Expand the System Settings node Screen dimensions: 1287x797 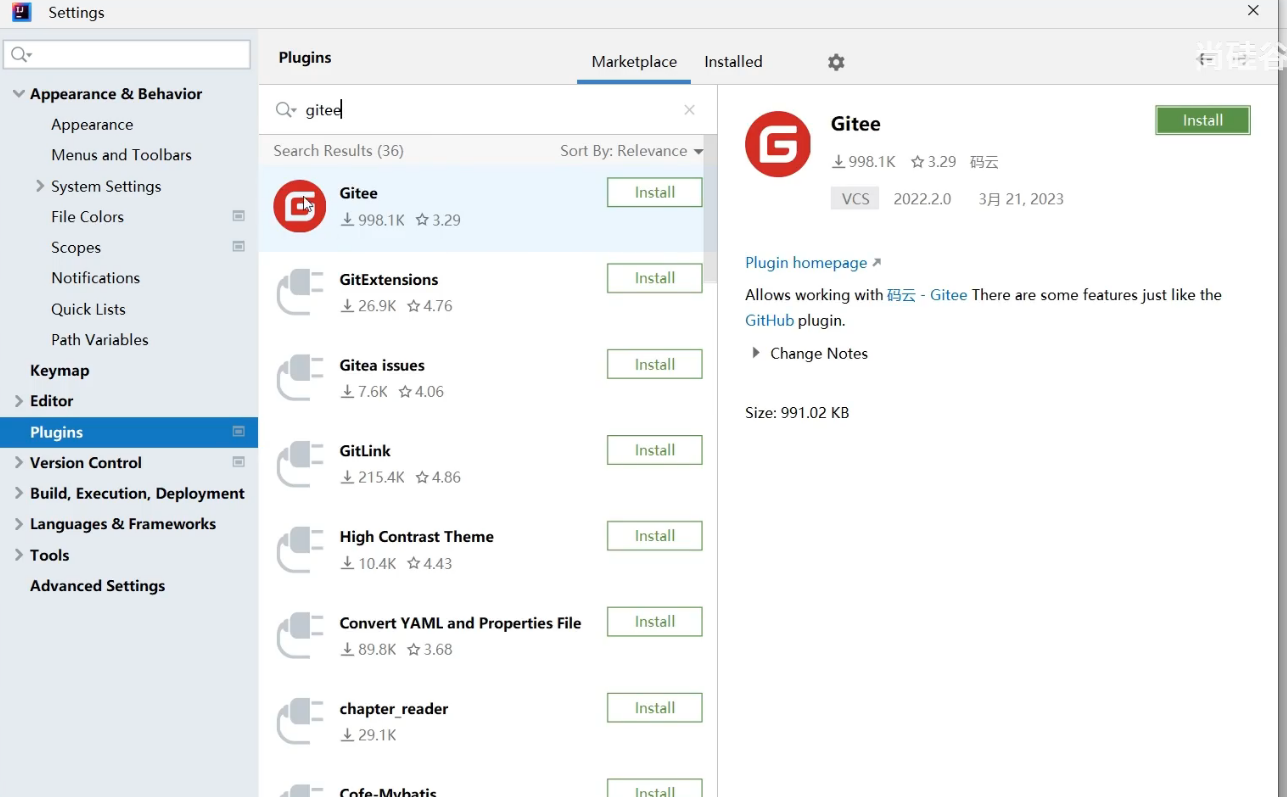coord(40,186)
